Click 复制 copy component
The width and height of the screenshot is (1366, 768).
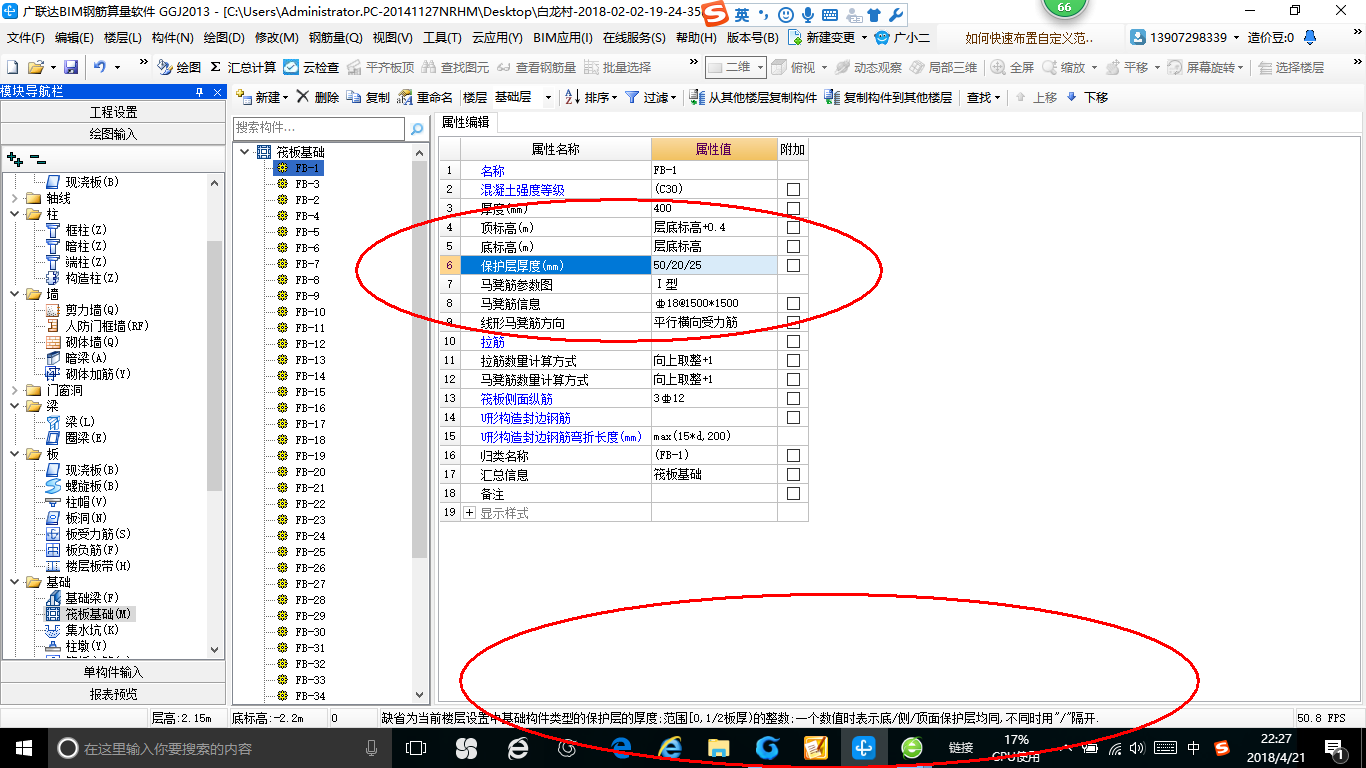[369, 97]
